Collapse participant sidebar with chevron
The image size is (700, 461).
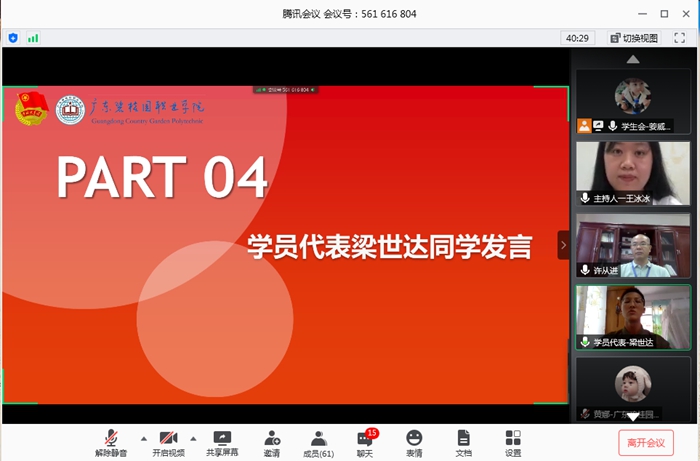(x=563, y=245)
